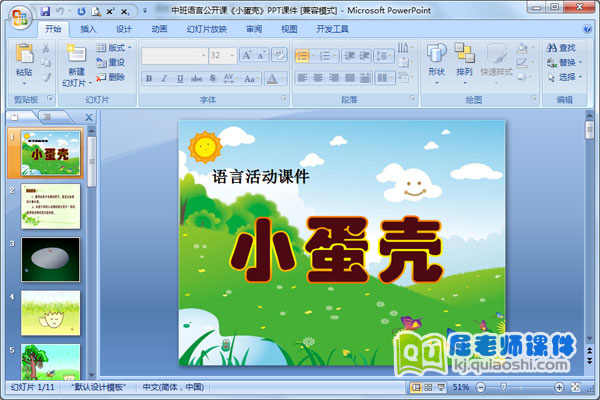The image size is (600, 400).
Task: Decrease the list indent level
Action: [x=349, y=56]
